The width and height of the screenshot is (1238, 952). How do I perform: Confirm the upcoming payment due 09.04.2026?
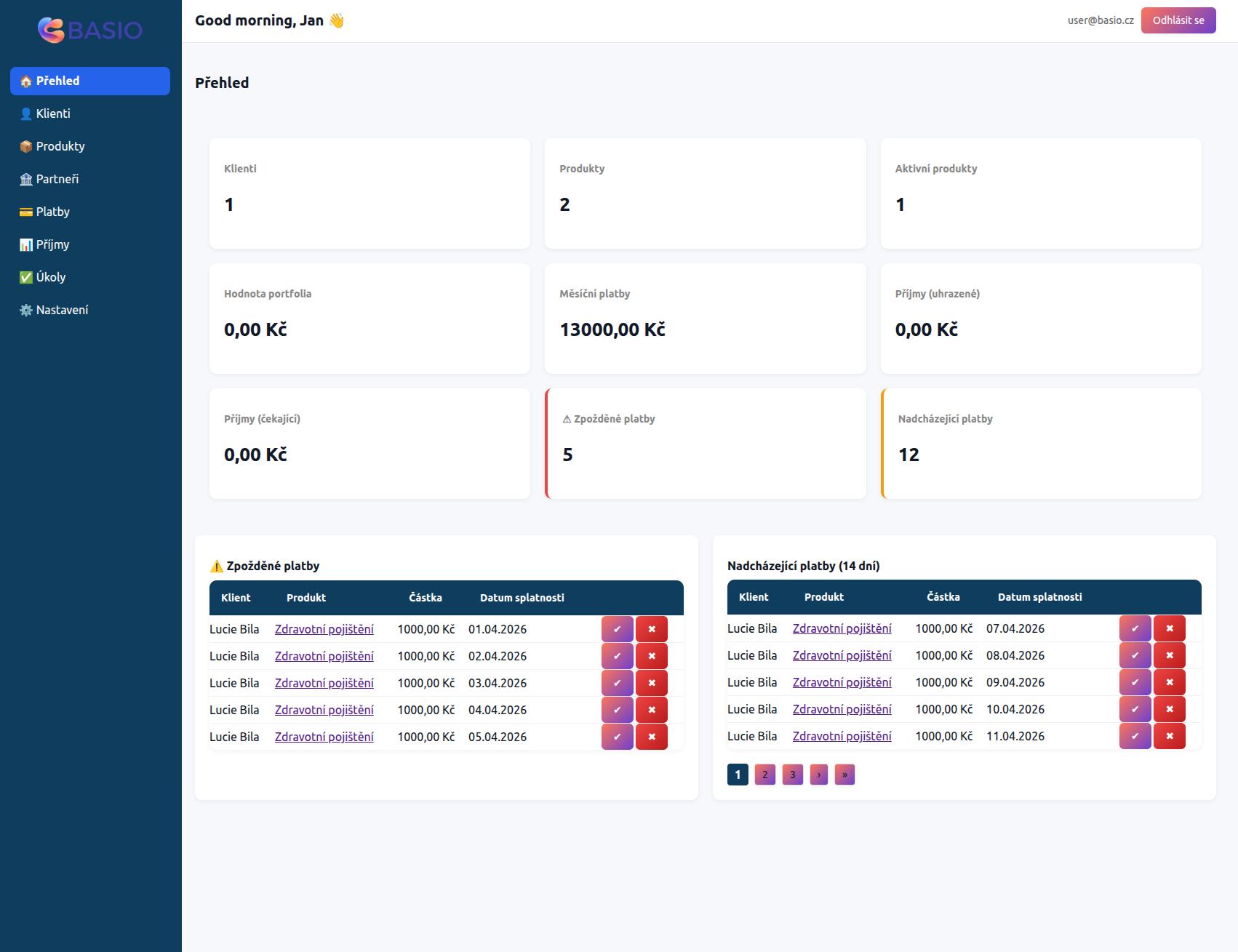[x=1135, y=682]
